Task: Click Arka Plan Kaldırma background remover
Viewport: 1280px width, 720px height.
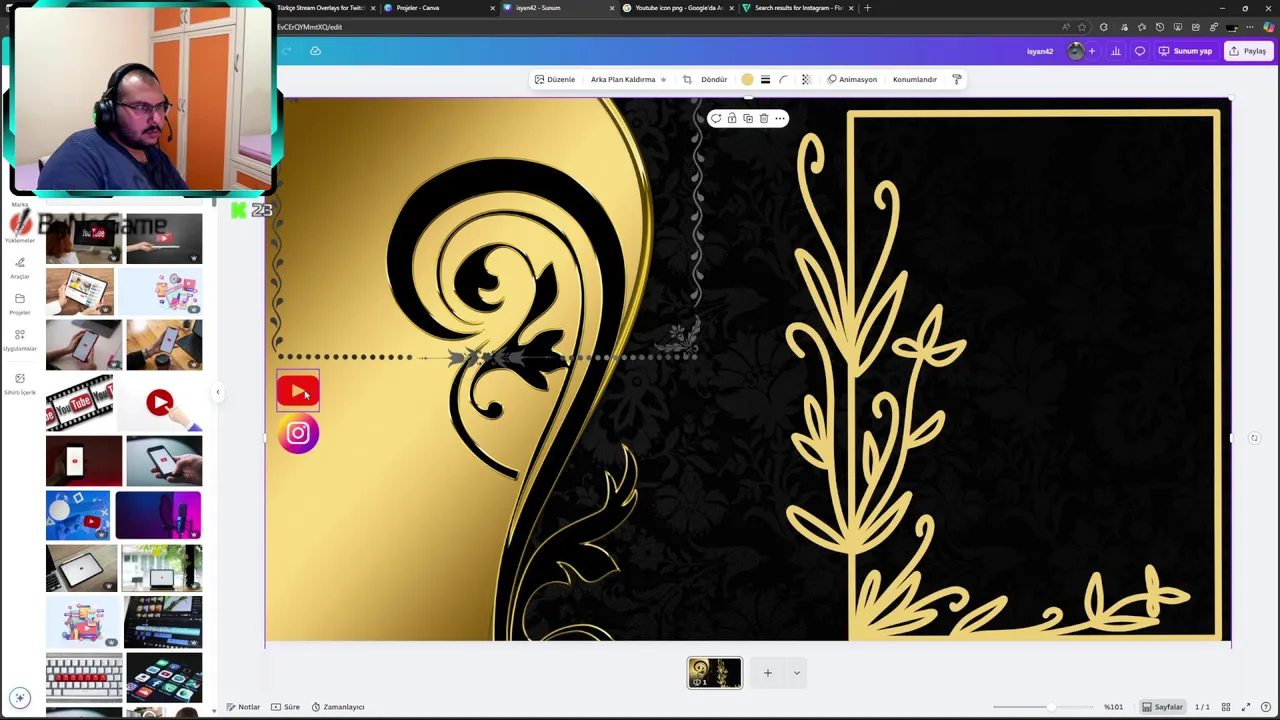Action: coord(628,79)
